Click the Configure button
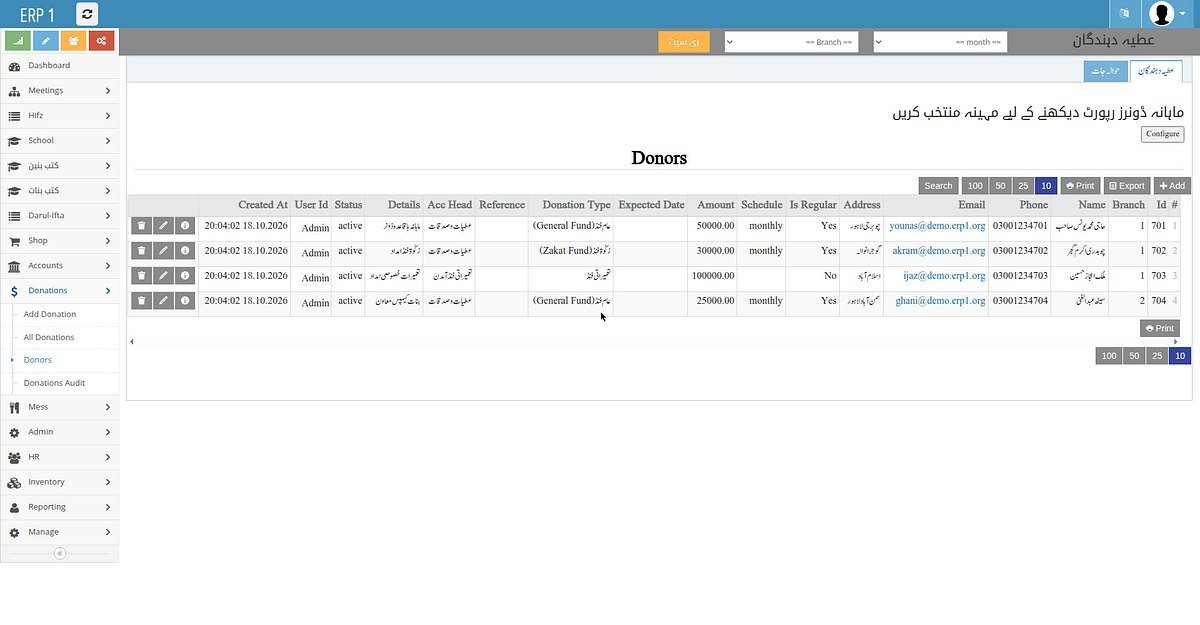Image resolution: width=1200 pixels, height=625 pixels. click(x=1162, y=134)
